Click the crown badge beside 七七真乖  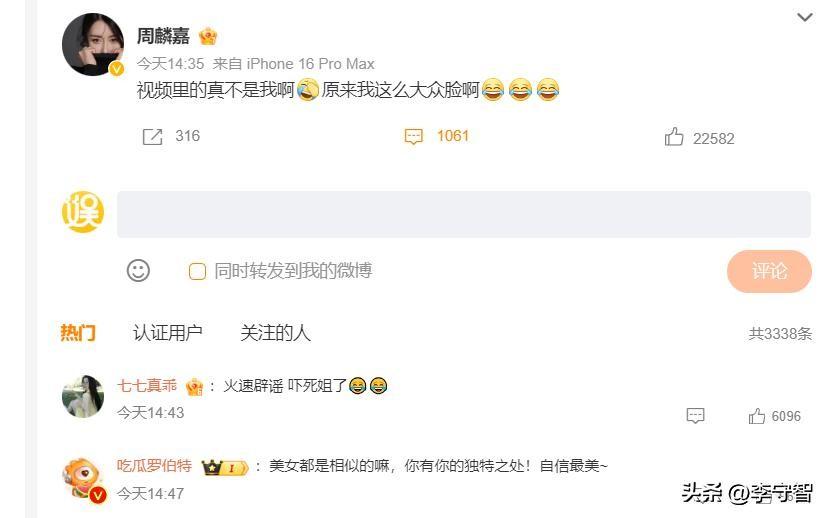click(x=194, y=387)
